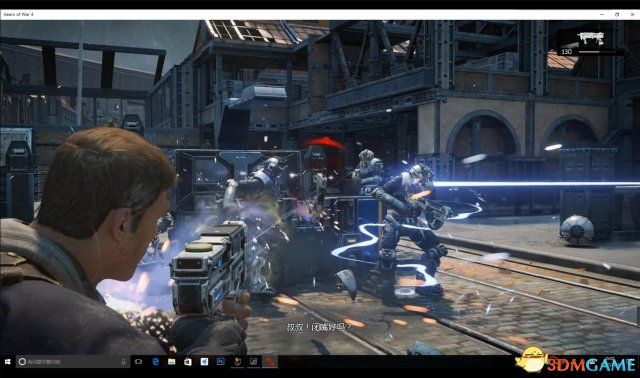Click the red active app taskbar icon
Screen dimensions: 640x378
(x=269, y=362)
